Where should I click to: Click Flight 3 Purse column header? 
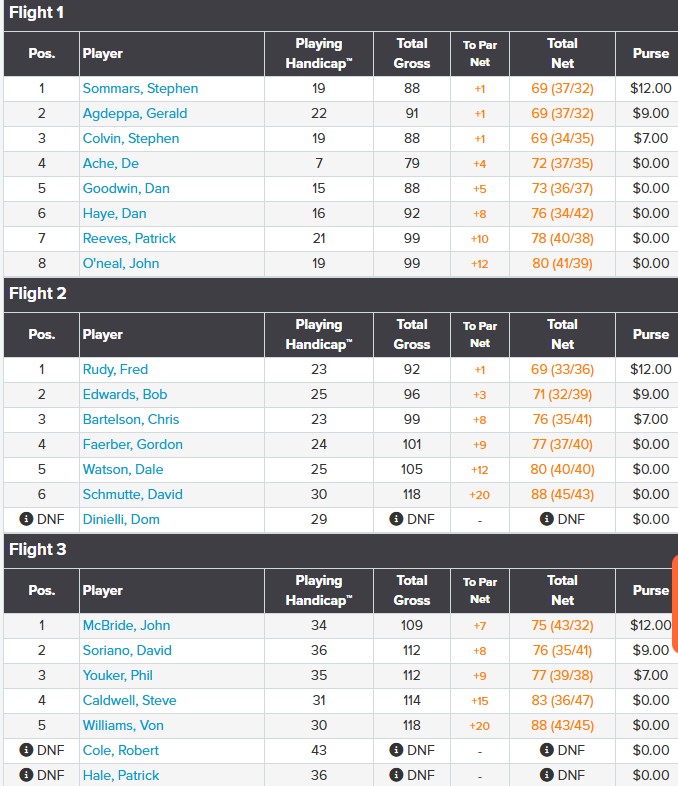coord(650,590)
